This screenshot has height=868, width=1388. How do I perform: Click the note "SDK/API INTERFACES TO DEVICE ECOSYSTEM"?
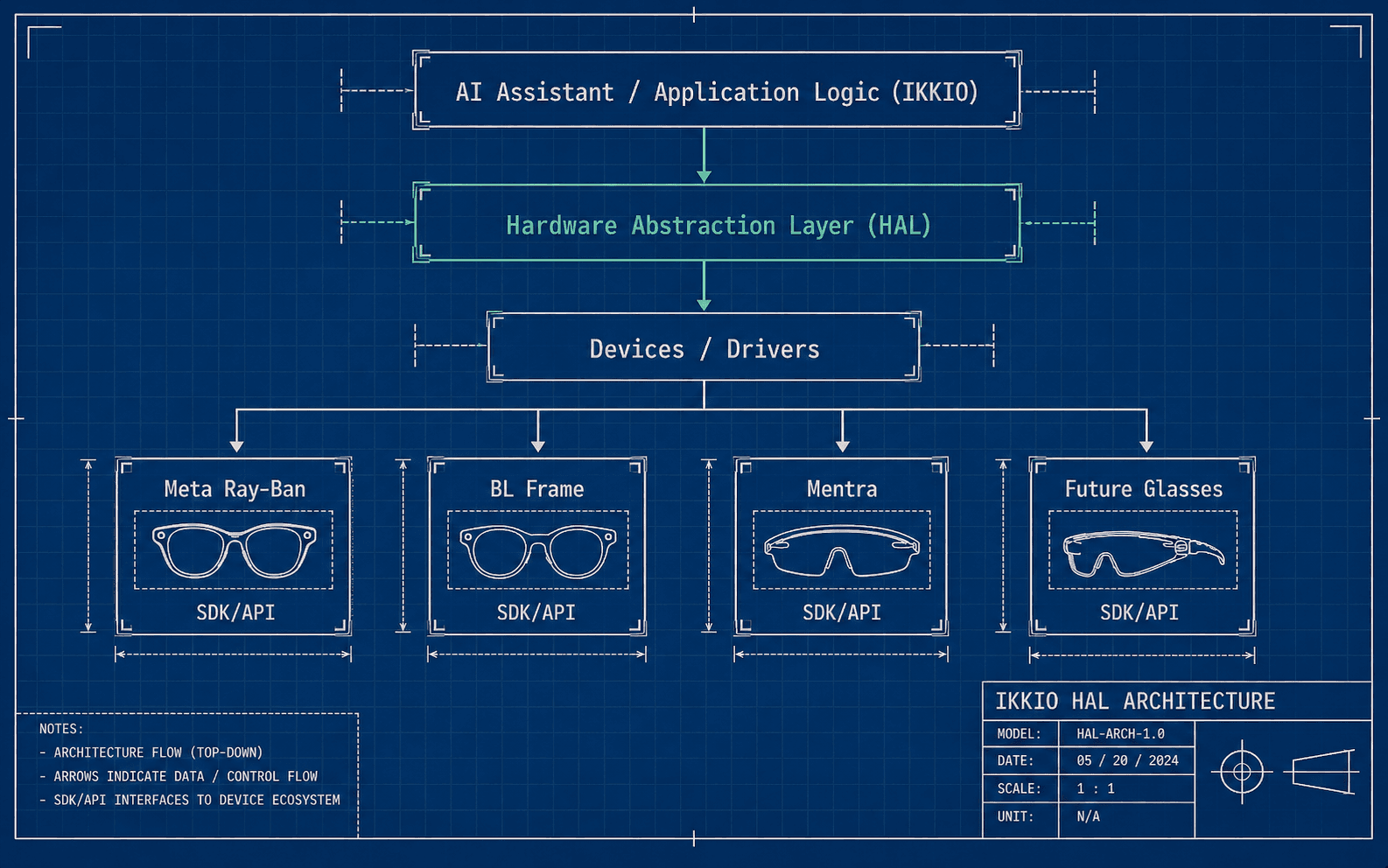[197, 800]
